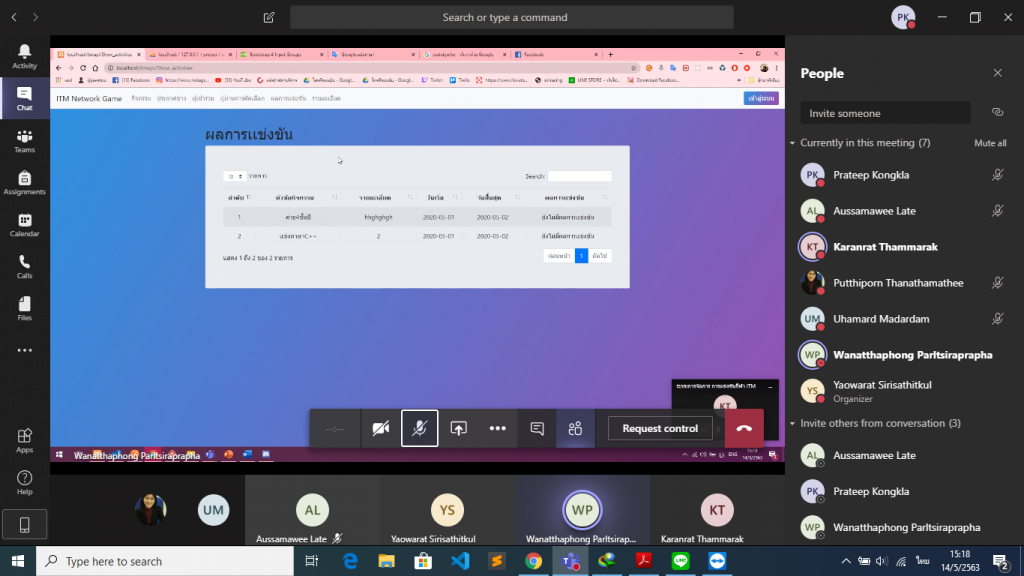Open Files in left sidebar

[24, 309]
